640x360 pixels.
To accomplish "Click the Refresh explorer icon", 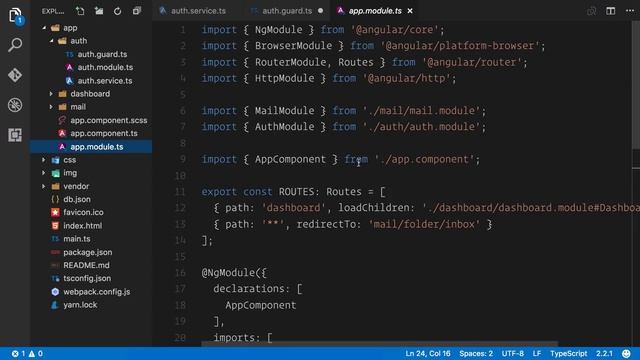I will pos(118,11).
